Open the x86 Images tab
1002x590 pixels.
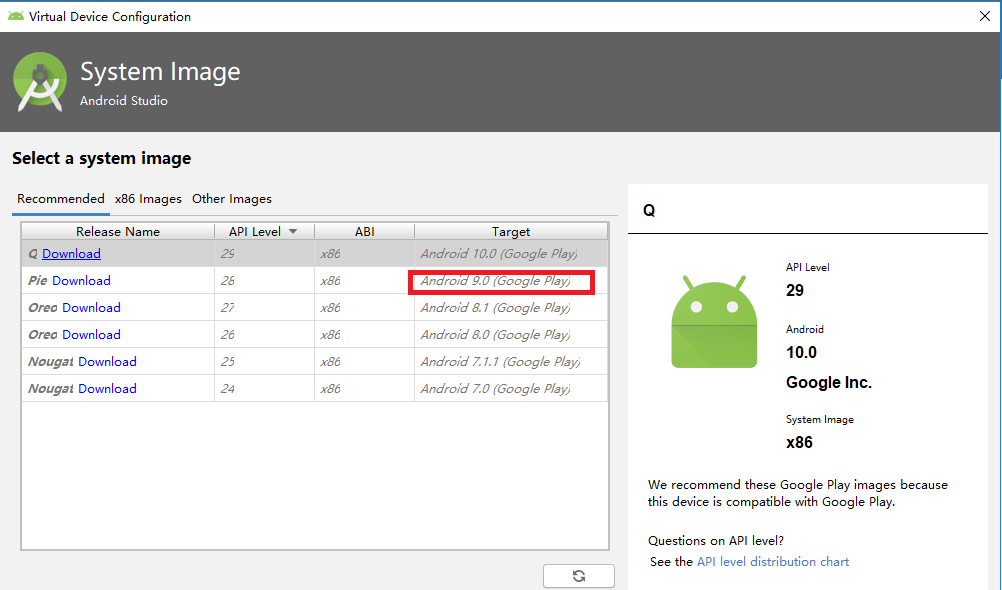coord(148,199)
